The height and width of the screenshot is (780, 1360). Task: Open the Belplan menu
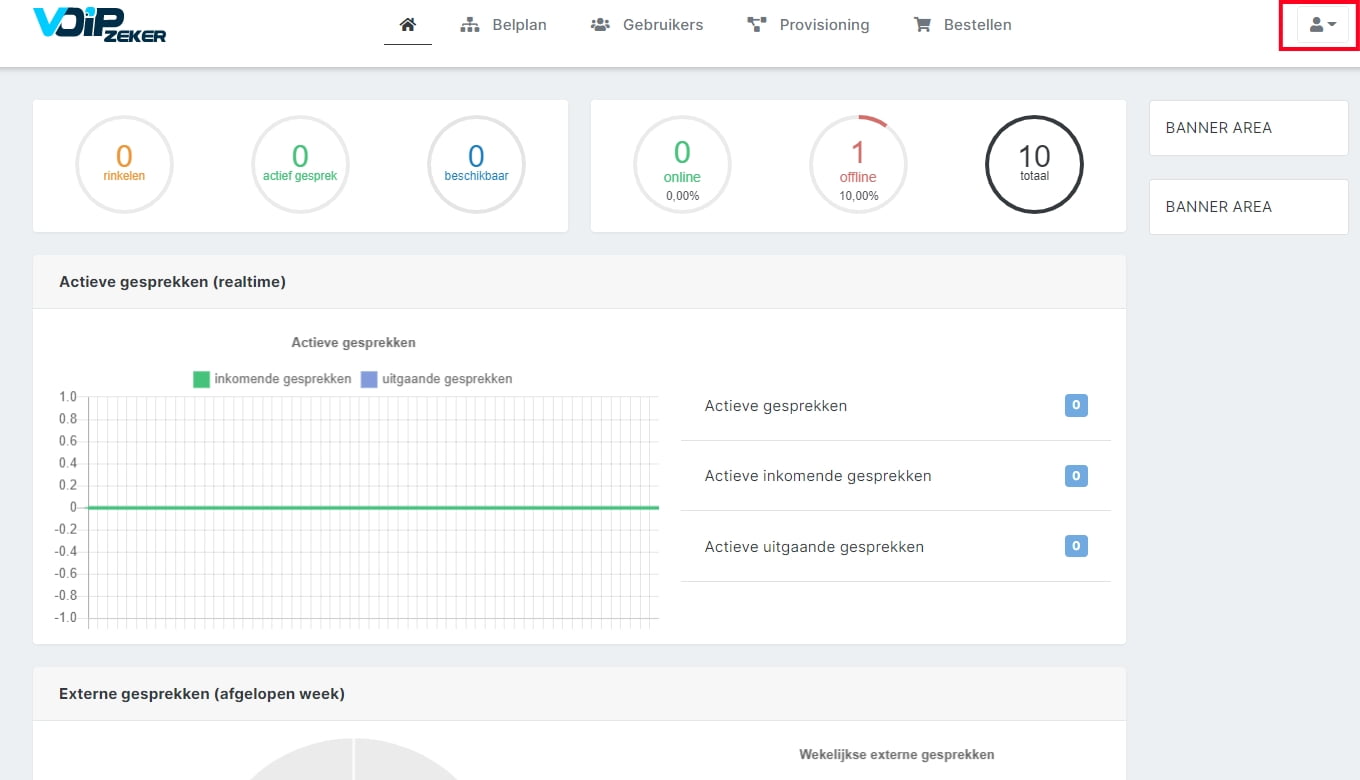click(503, 24)
